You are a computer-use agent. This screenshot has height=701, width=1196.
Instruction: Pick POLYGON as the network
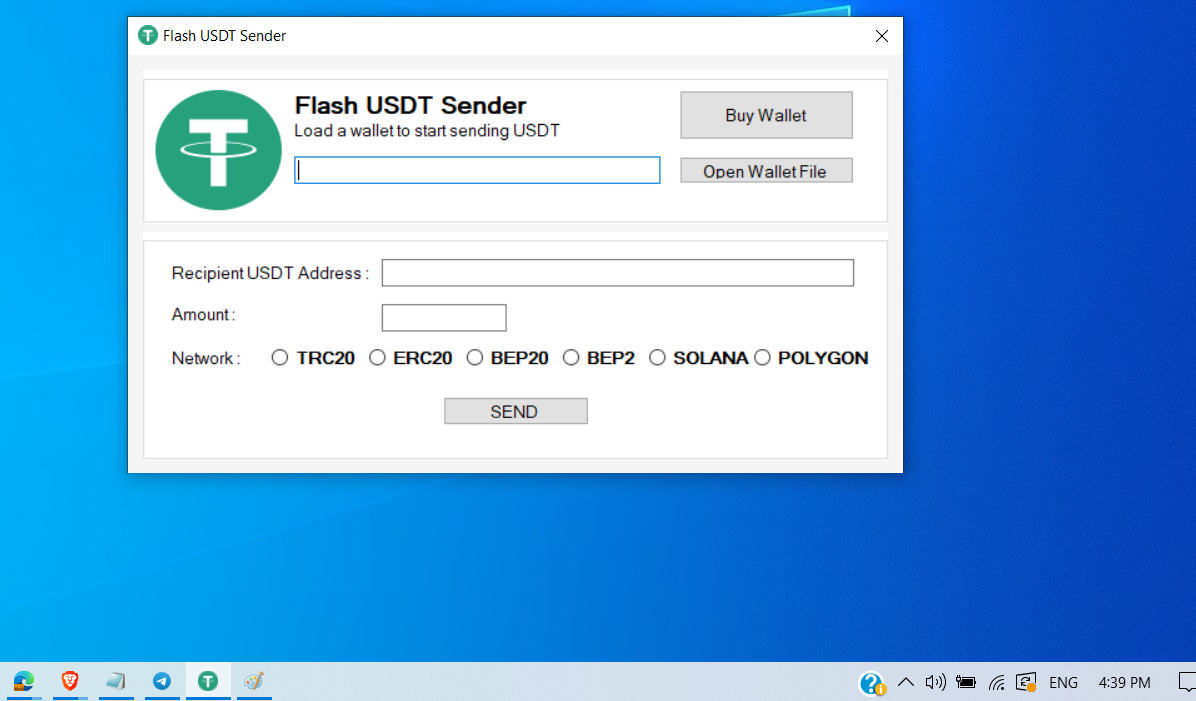(811, 358)
